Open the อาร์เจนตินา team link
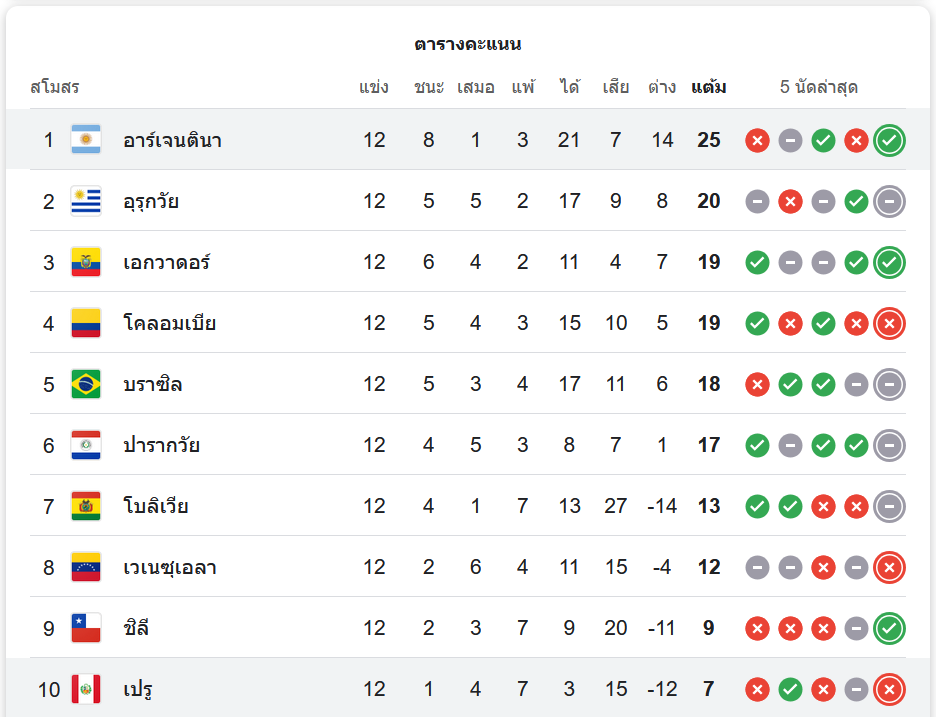Screen dimensions: 936x717 pos(172,140)
